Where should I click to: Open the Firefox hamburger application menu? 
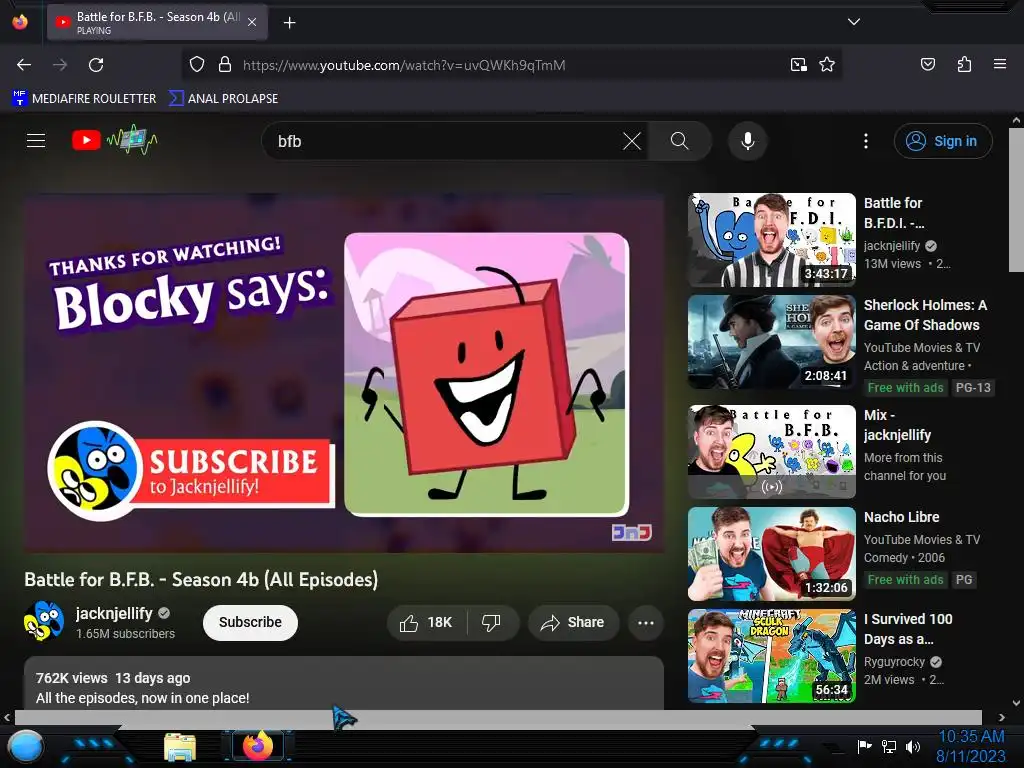pyautogui.click(x=1000, y=64)
